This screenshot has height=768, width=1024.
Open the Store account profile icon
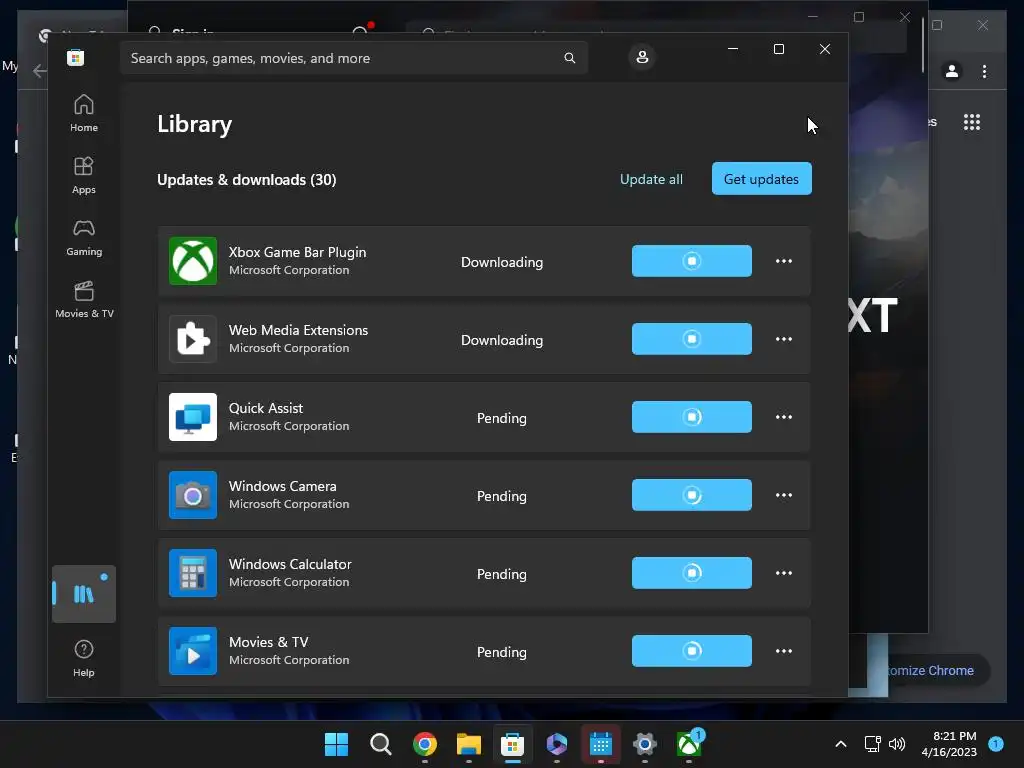pyautogui.click(x=642, y=57)
